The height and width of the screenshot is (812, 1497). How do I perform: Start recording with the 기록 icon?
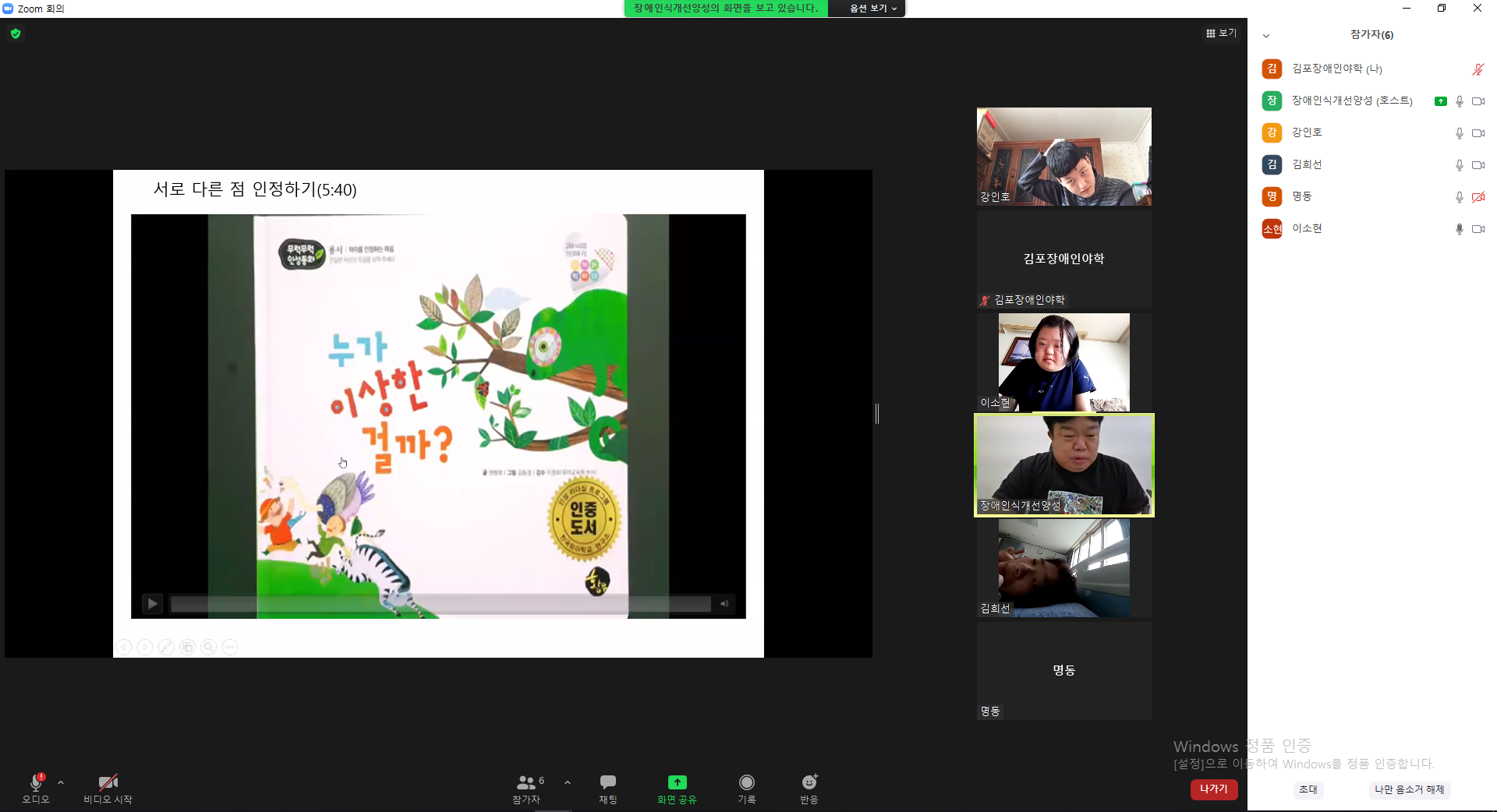747,782
